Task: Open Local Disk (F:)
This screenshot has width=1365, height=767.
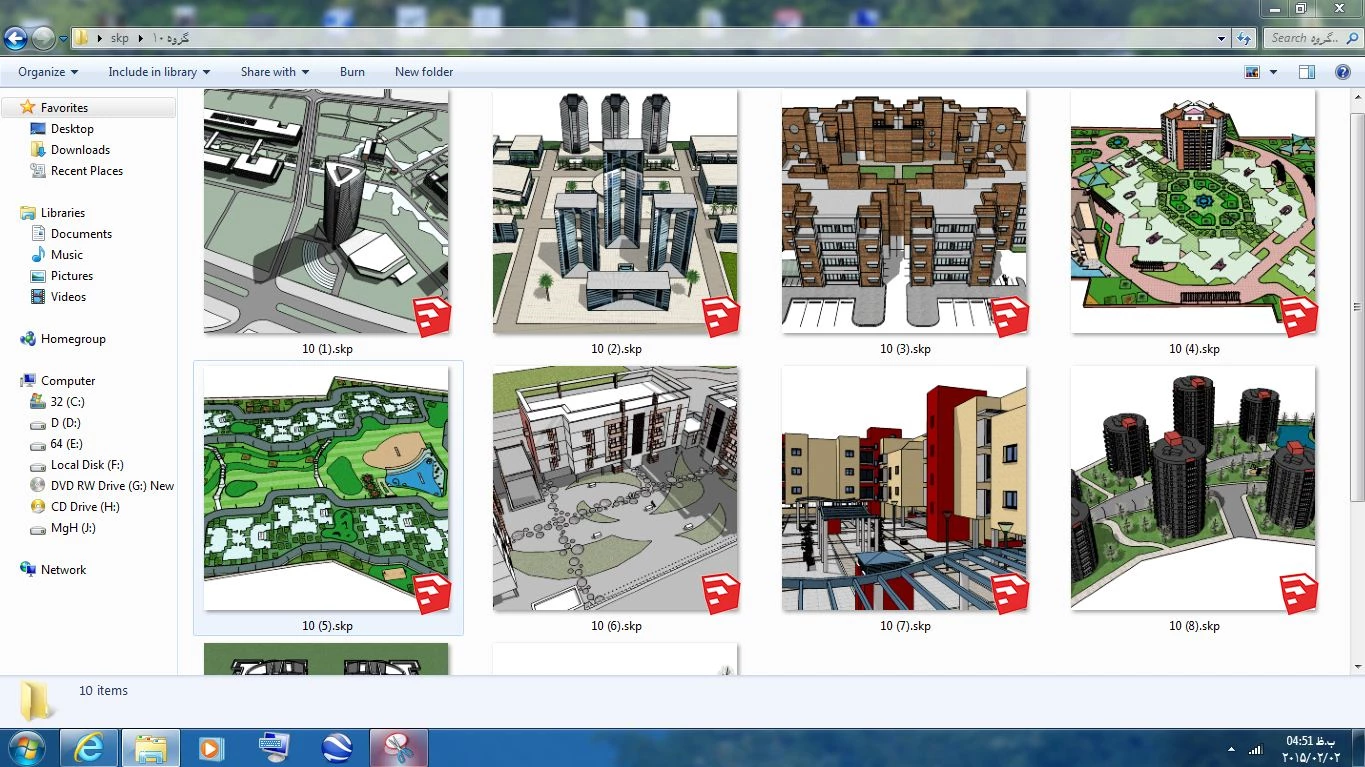Action: (x=87, y=465)
